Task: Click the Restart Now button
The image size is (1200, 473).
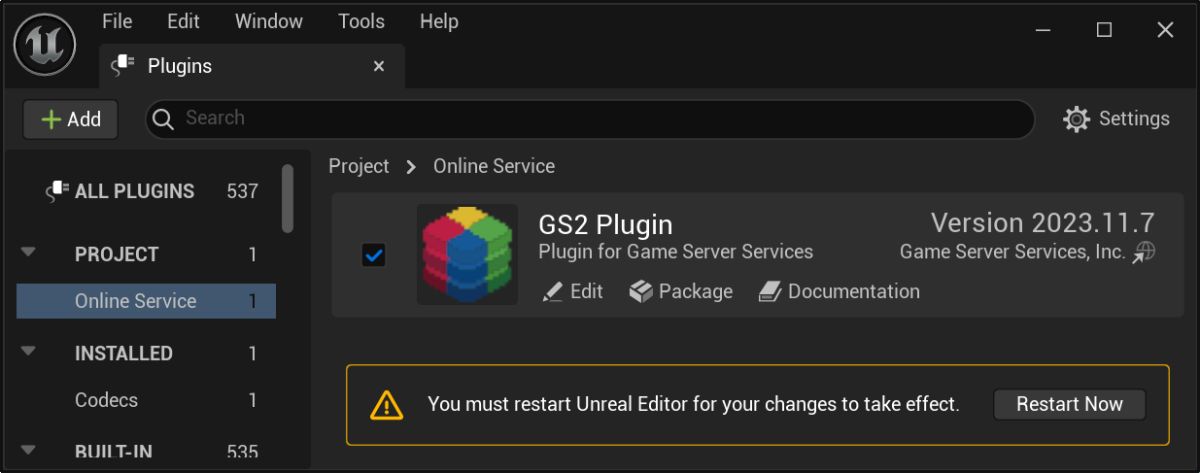Action: (1069, 404)
